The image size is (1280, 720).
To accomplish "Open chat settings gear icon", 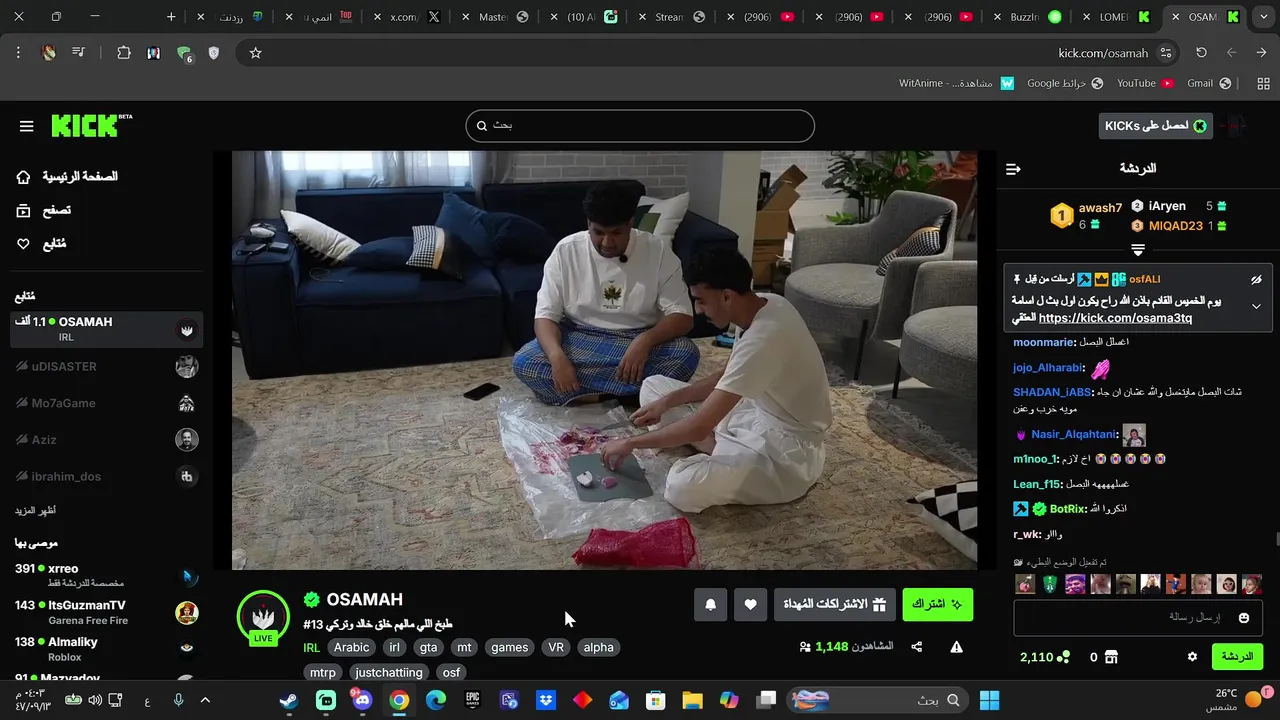I will coord(1192,657).
